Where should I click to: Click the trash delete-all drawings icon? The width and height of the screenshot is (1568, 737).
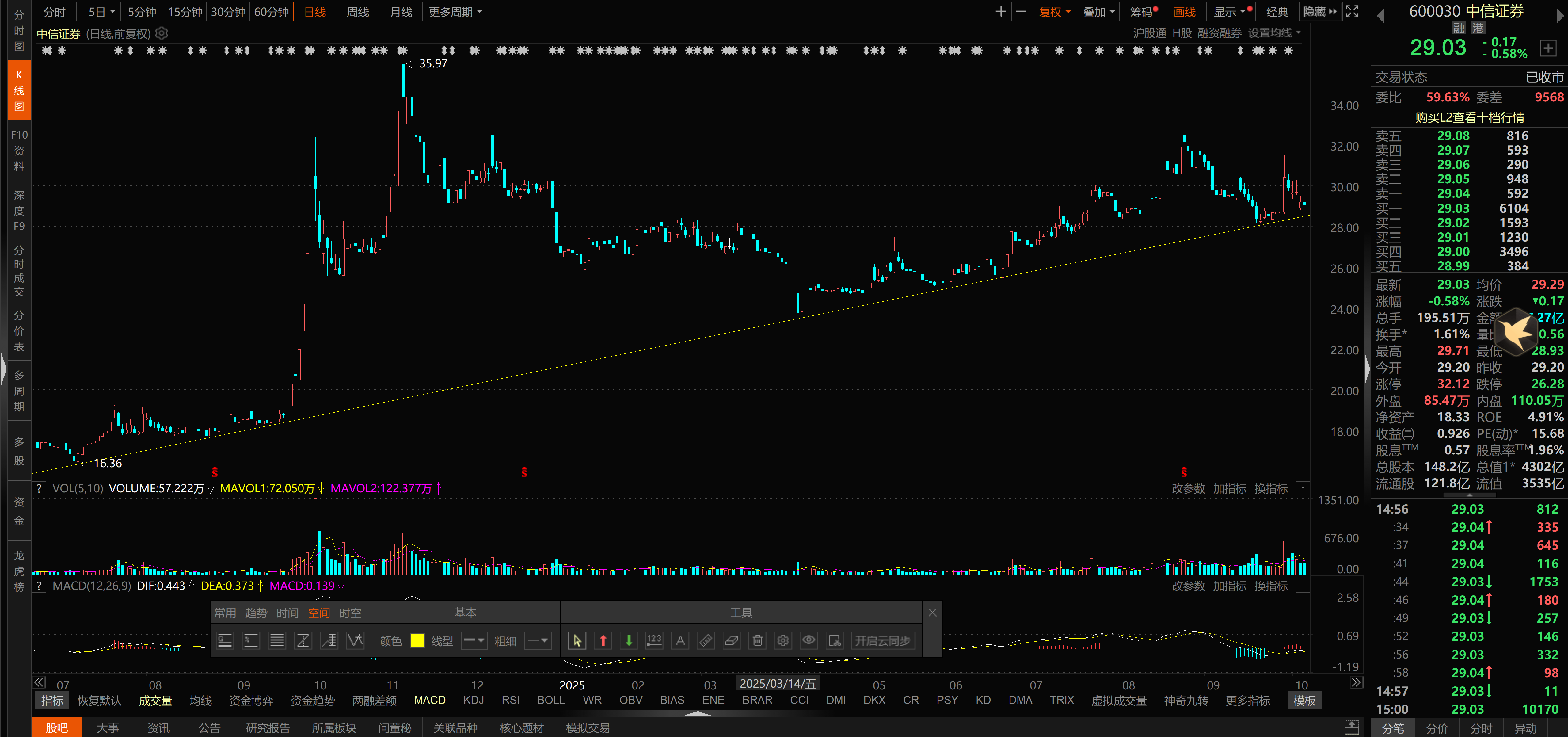[x=757, y=640]
